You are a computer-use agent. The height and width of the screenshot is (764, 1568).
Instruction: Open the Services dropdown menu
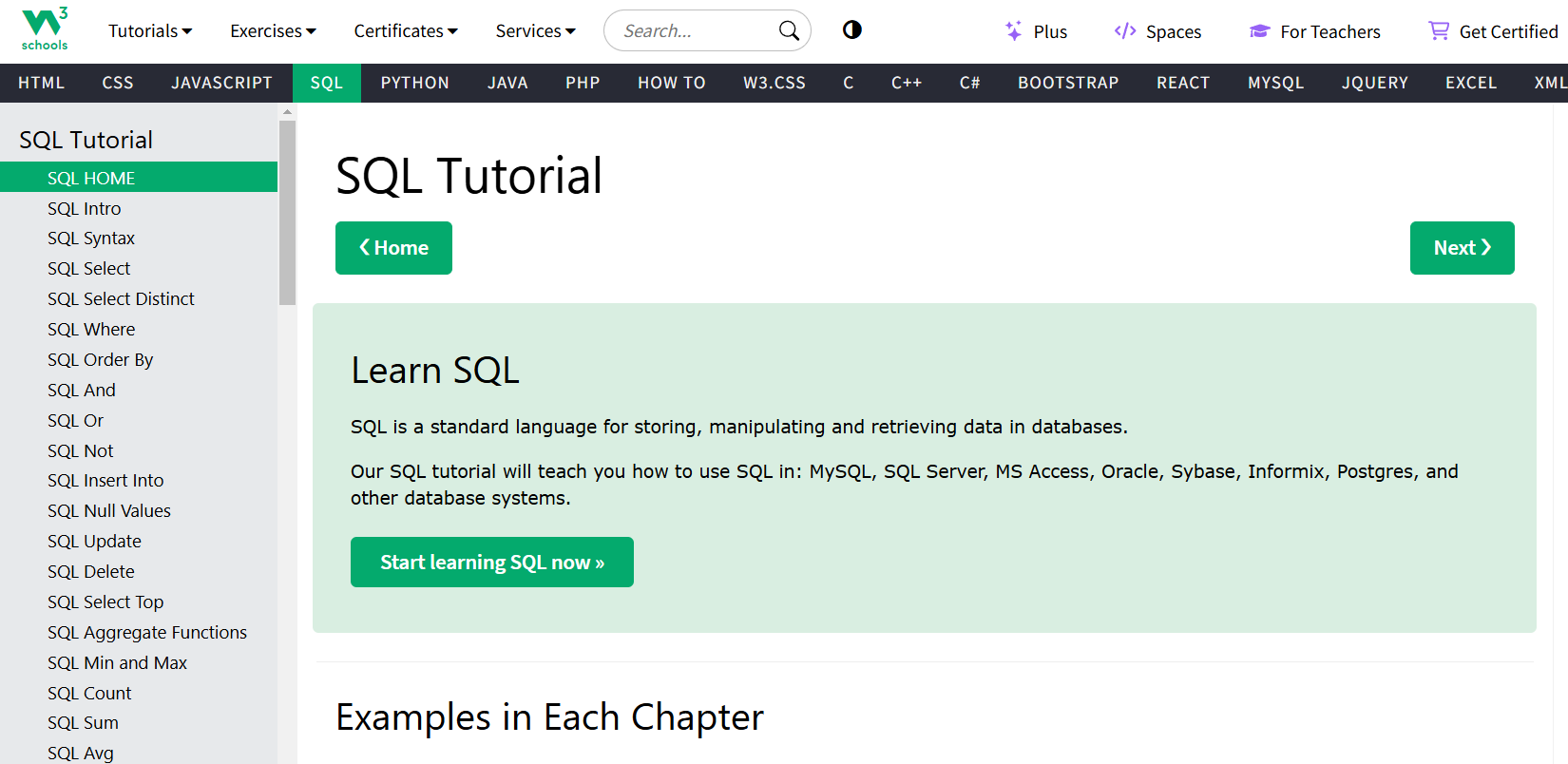pyautogui.click(x=535, y=31)
